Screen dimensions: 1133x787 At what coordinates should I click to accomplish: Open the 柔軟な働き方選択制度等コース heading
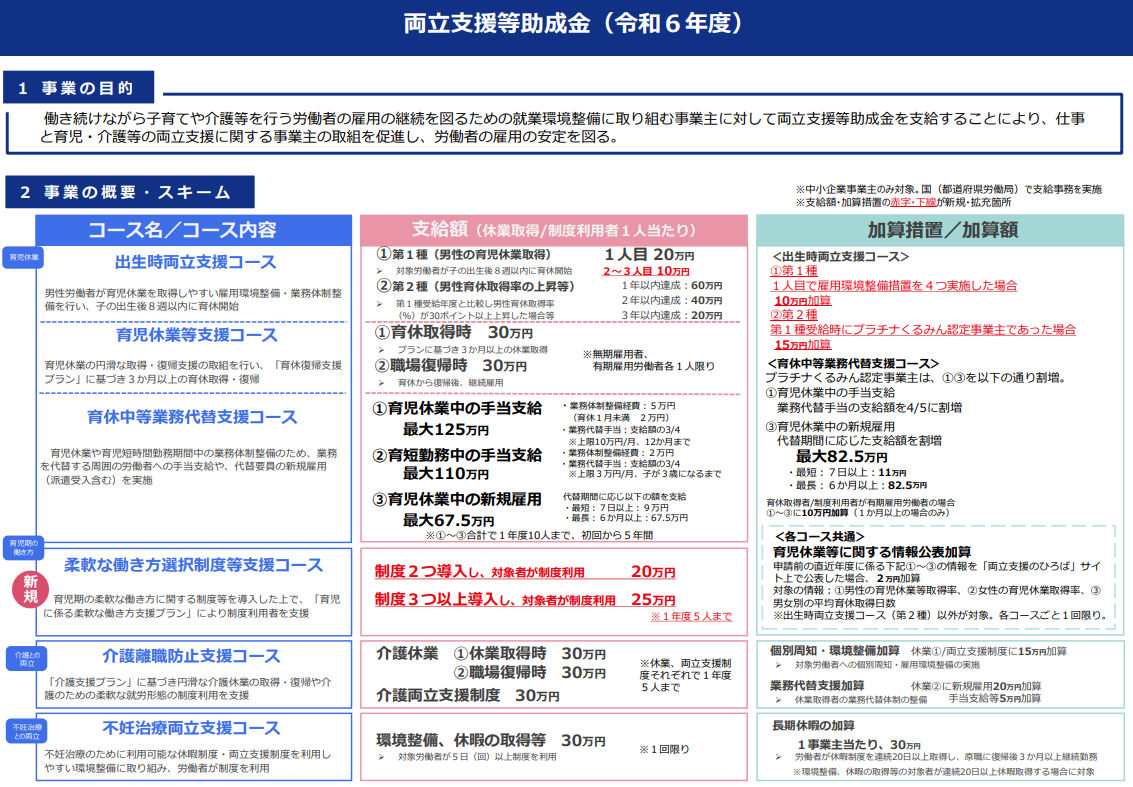click(194, 565)
